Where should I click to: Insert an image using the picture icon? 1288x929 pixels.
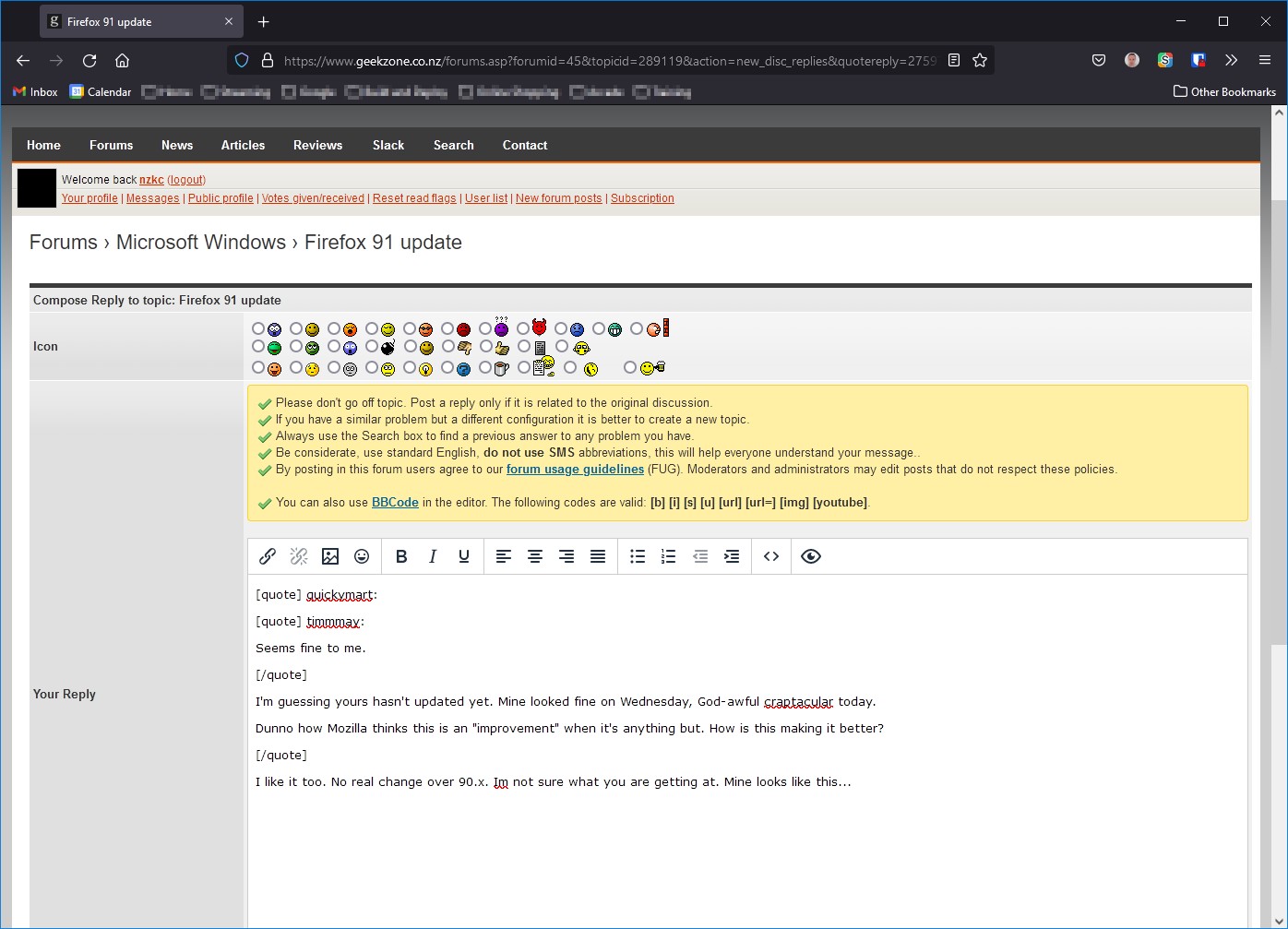pos(330,556)
